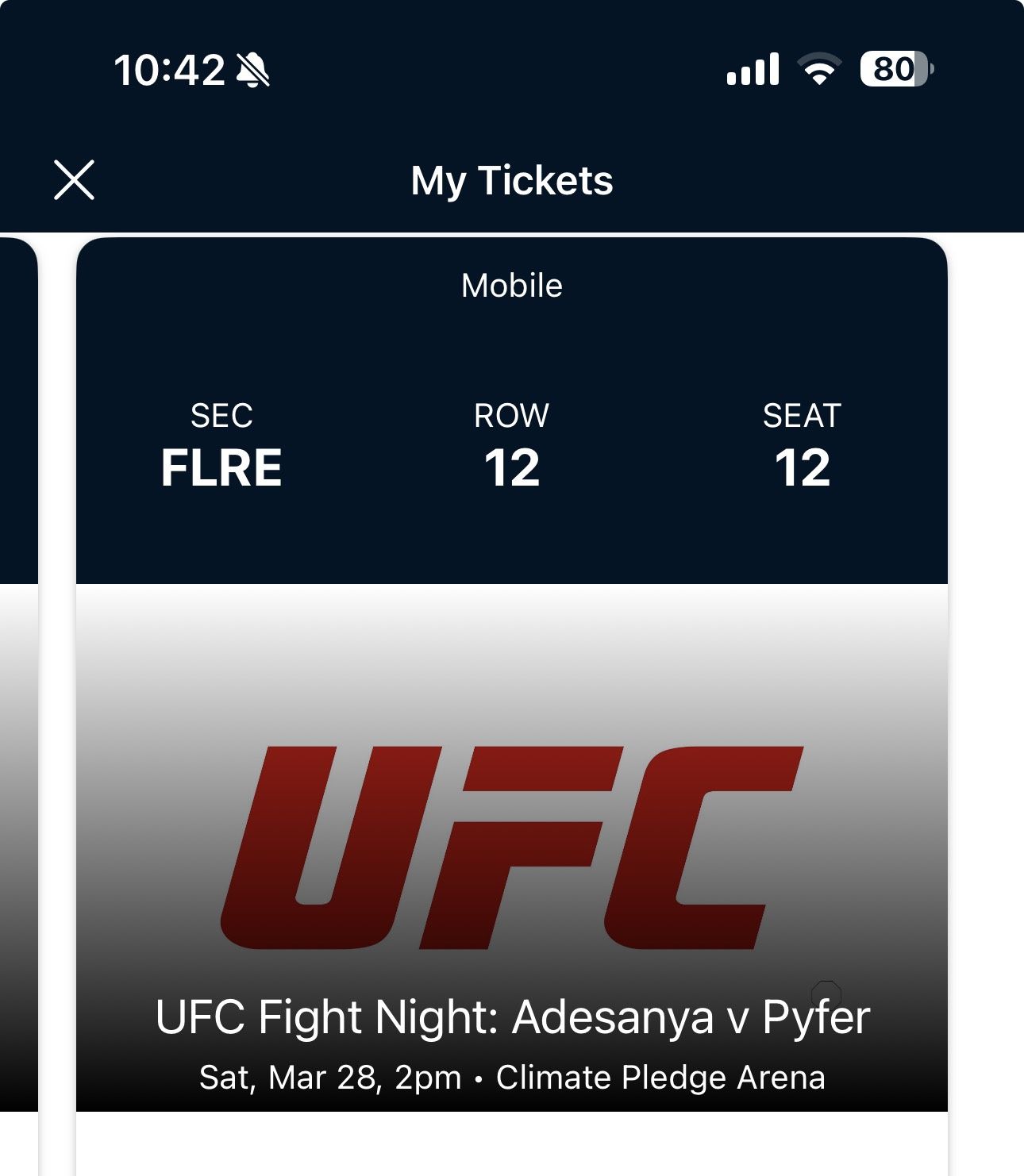Select the Mobile ticket type label
Viewport: 1024px width, 1176px height.
(512, 286)
